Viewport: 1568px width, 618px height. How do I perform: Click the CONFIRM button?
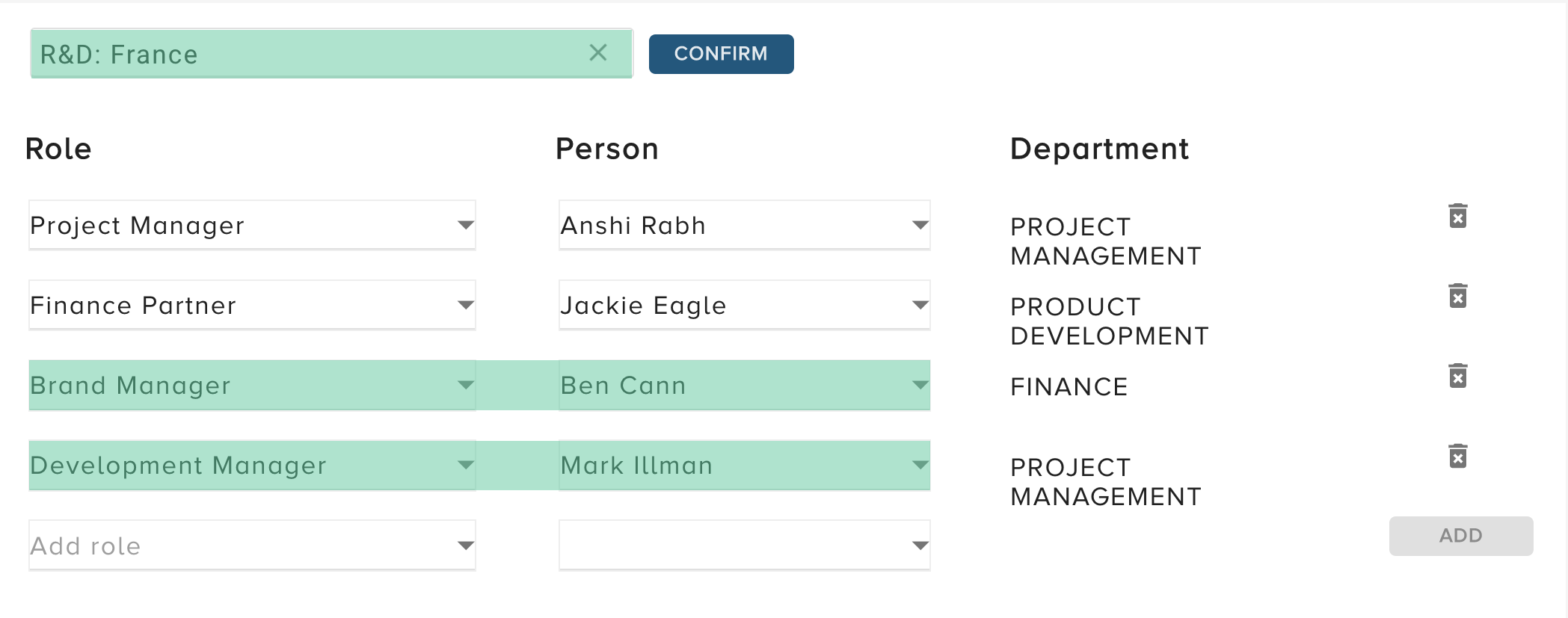tap(720, 53)
